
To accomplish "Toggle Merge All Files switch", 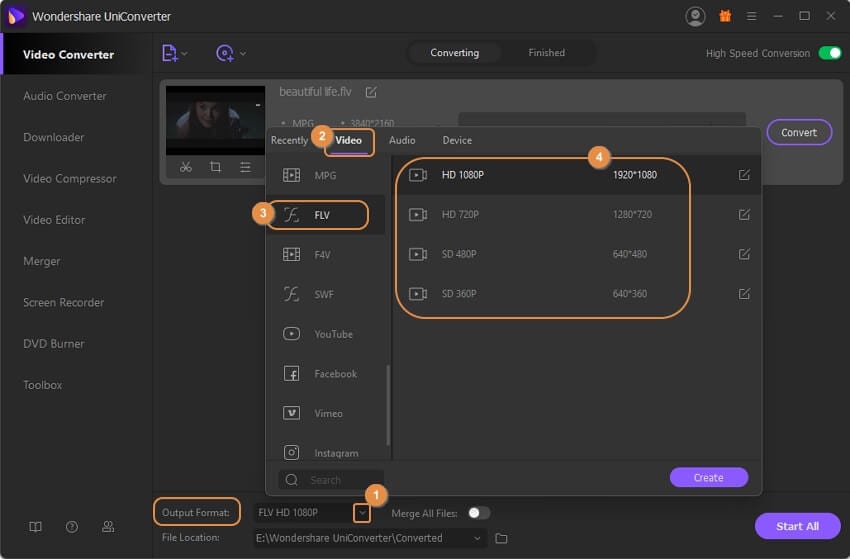I will tap(479, 513).
